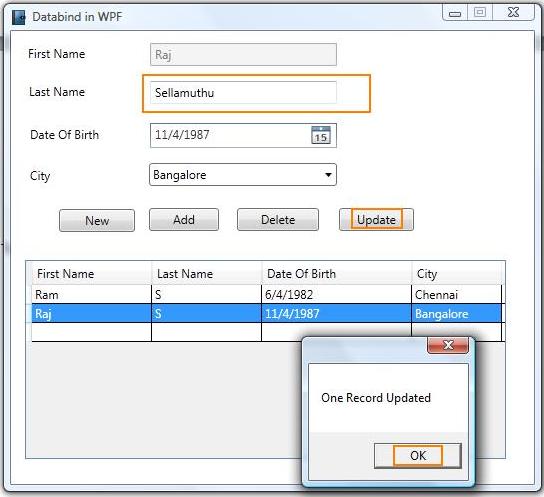Click the Last Name field with Sellamuthu
Image resolution: width=544 pixels, height=497 pixels.
[x=243, y=93]
